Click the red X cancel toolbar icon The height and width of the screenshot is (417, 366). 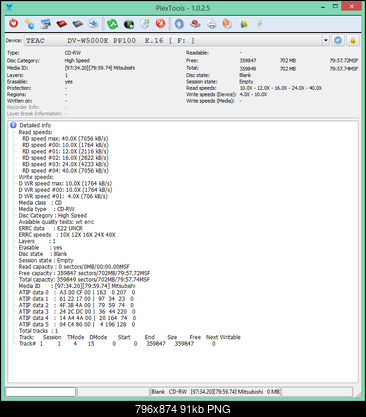click(161, 23)
